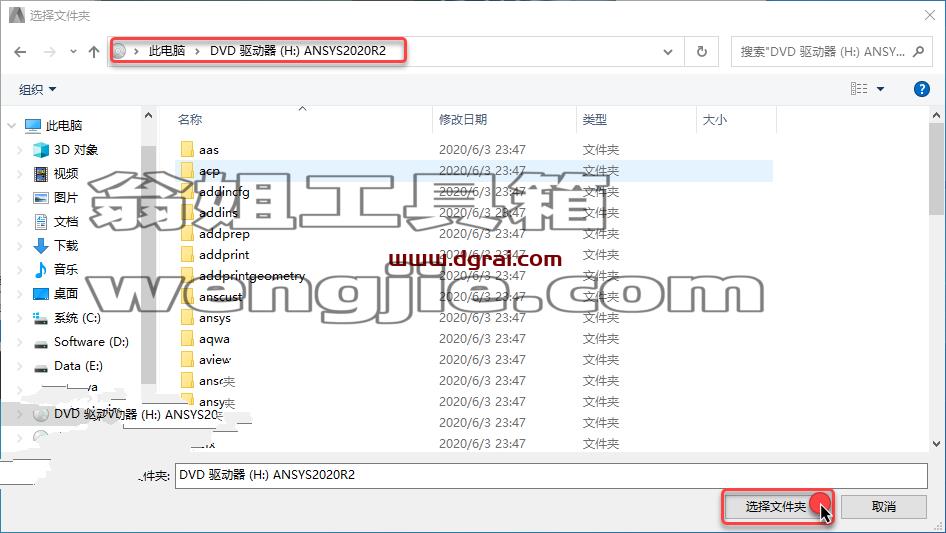Change view layout icon
The height and width of the screenshot is (533, 946).
[859, 89]
